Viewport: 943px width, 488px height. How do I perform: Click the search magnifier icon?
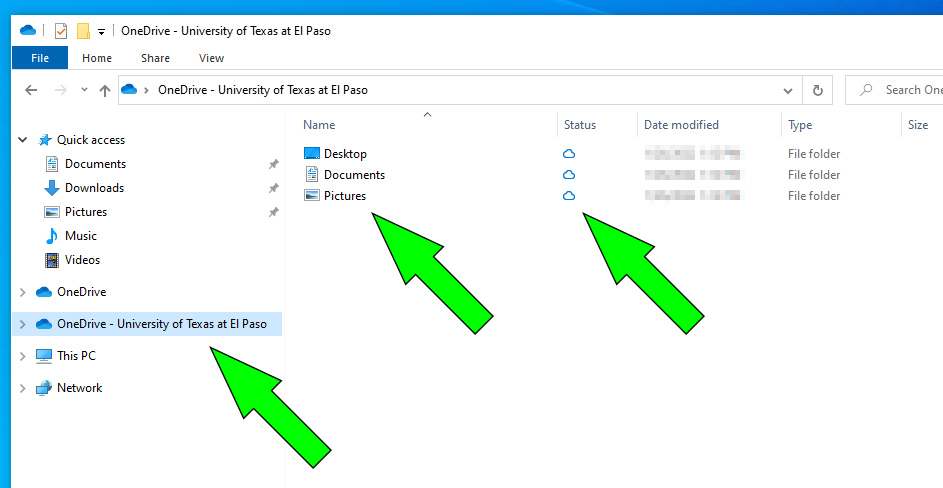pos(866,90)
